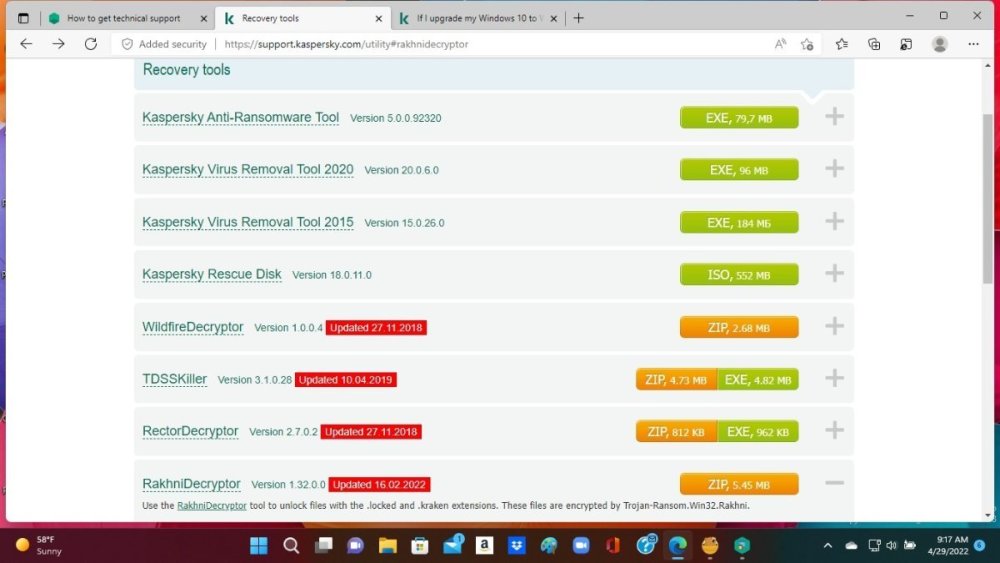Open the Kaspersky app on the taskbar
Viewport: 1000px width, 563px height.
742,546
